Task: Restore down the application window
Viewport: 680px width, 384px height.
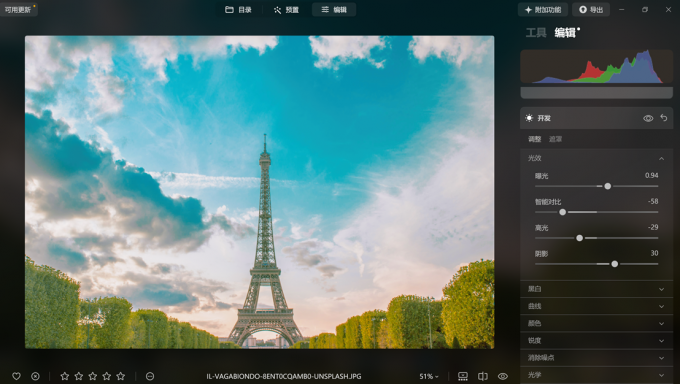Action: pyautogui.click(x=645, y=10)
